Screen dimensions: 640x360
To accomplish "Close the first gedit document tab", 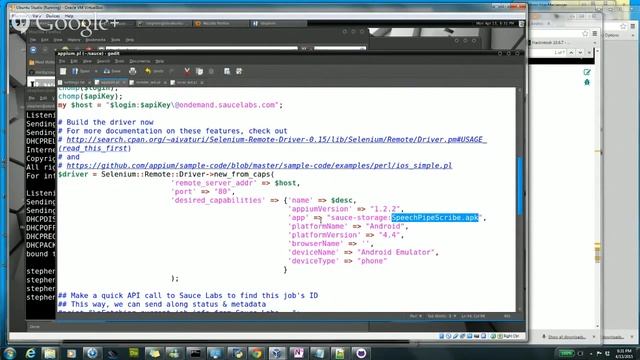I will pos(89,82).
